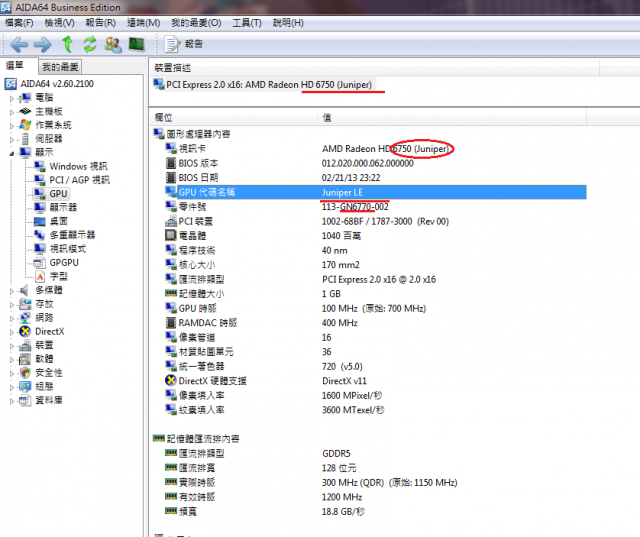Click the 伺服器 server icon in tree

point(25,139)
